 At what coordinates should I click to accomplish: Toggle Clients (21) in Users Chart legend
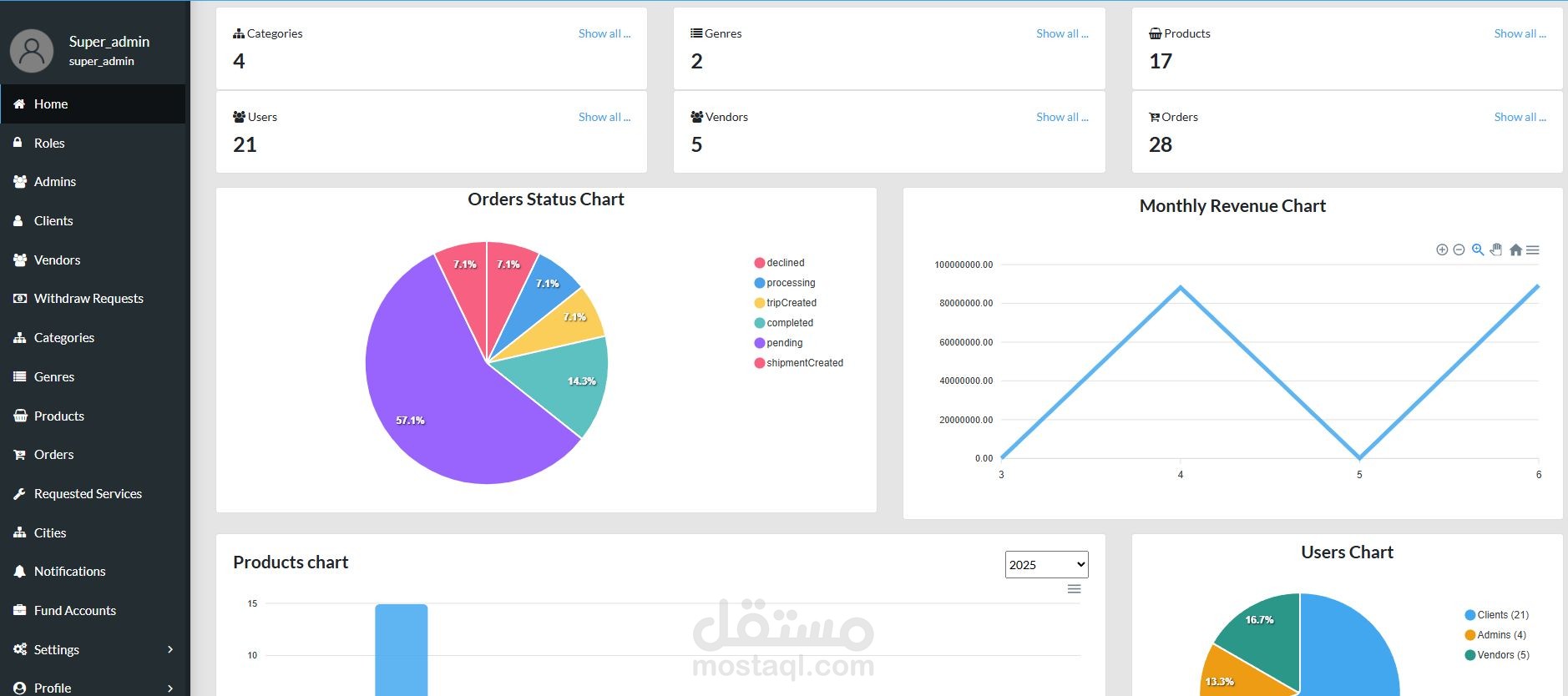(1497, 615)
